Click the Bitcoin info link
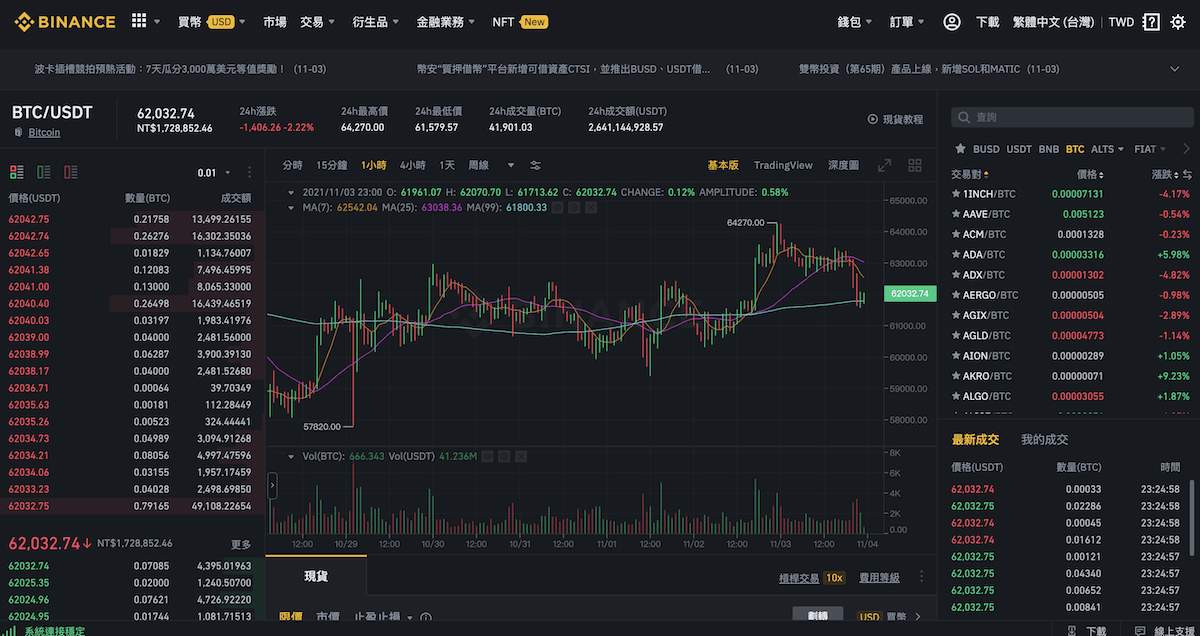Viewport: 1200px width, 636px height. tap(44, 132)
